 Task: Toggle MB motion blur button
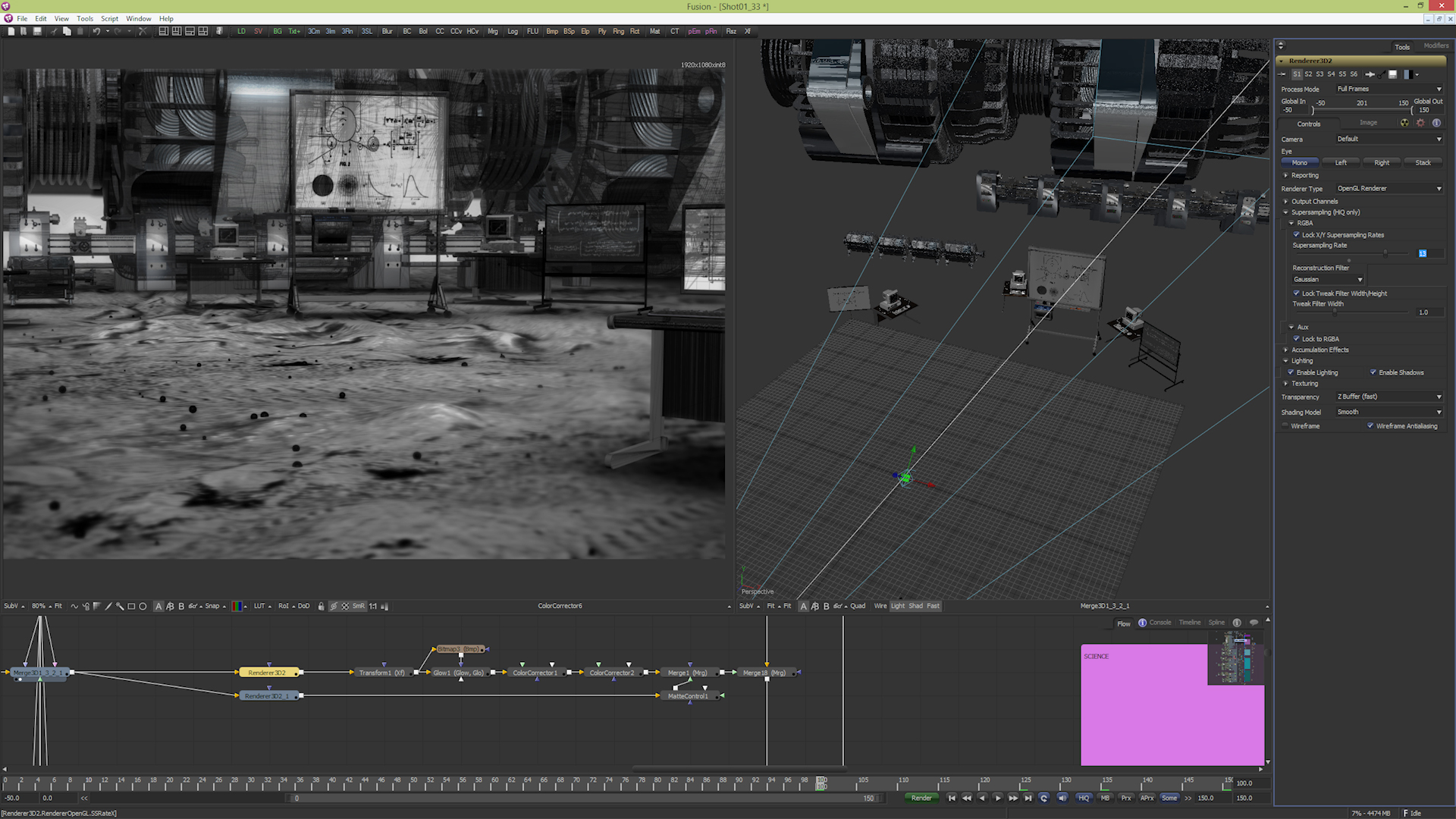(x=1105, y=798)
